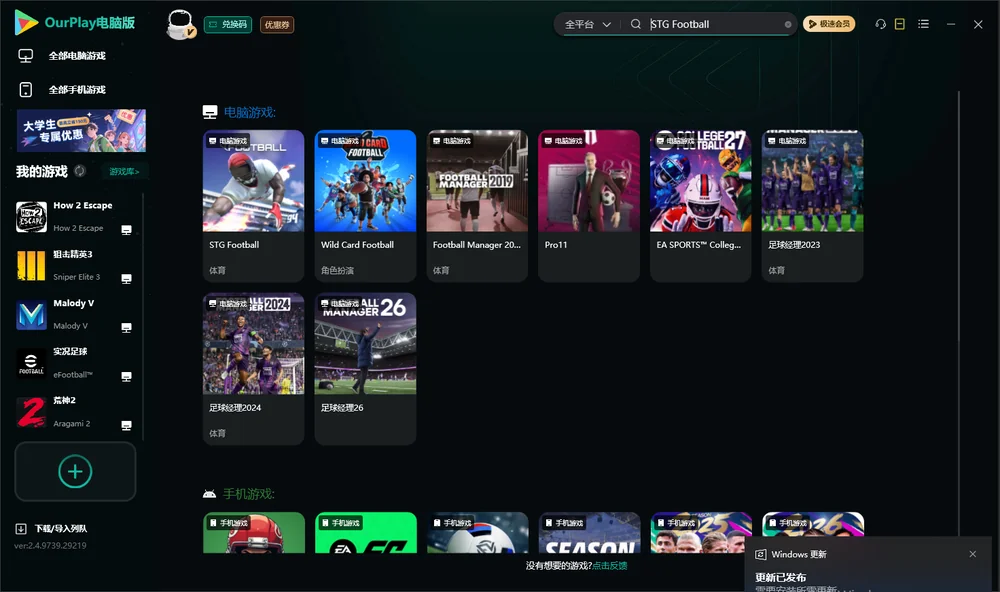Screen dimensions: 1000x592
Task: Open the STG Football game card
Action: pos(253,205)
